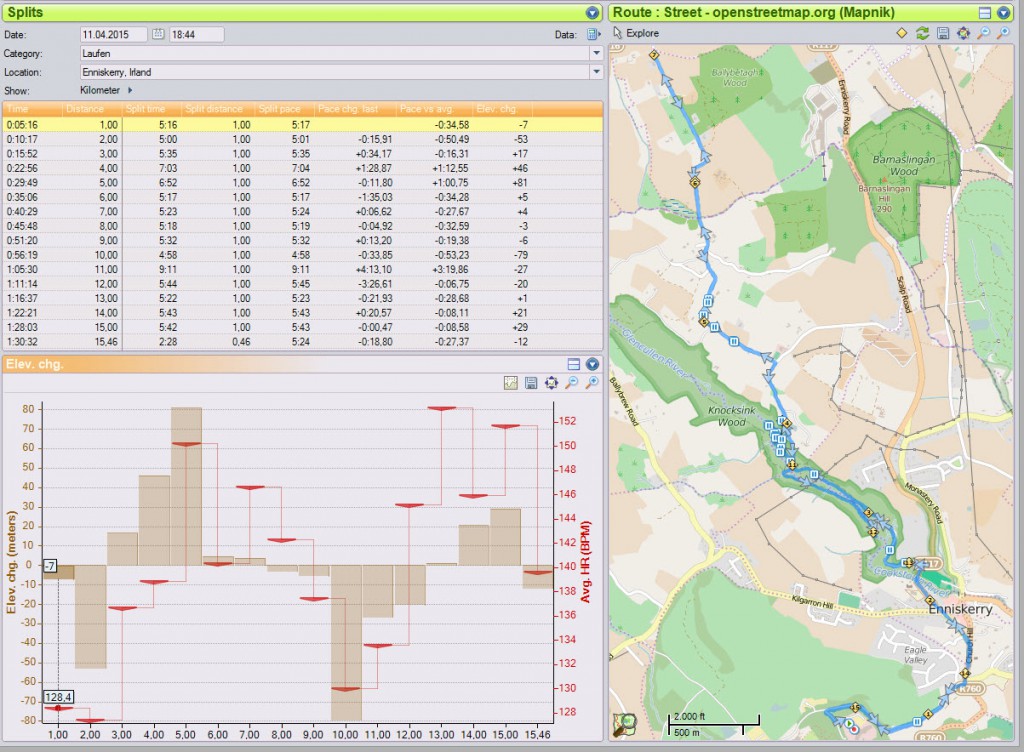Open the Route panel dropdown menu

click(1003, 12)
